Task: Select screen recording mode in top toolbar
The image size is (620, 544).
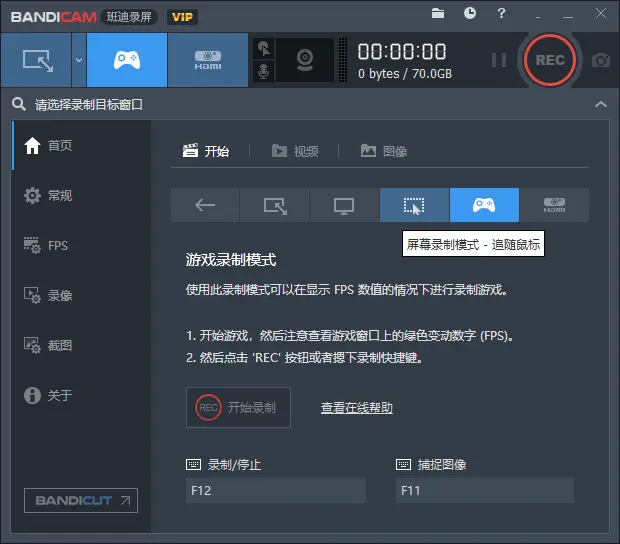Action: click(x=36, y=60)
